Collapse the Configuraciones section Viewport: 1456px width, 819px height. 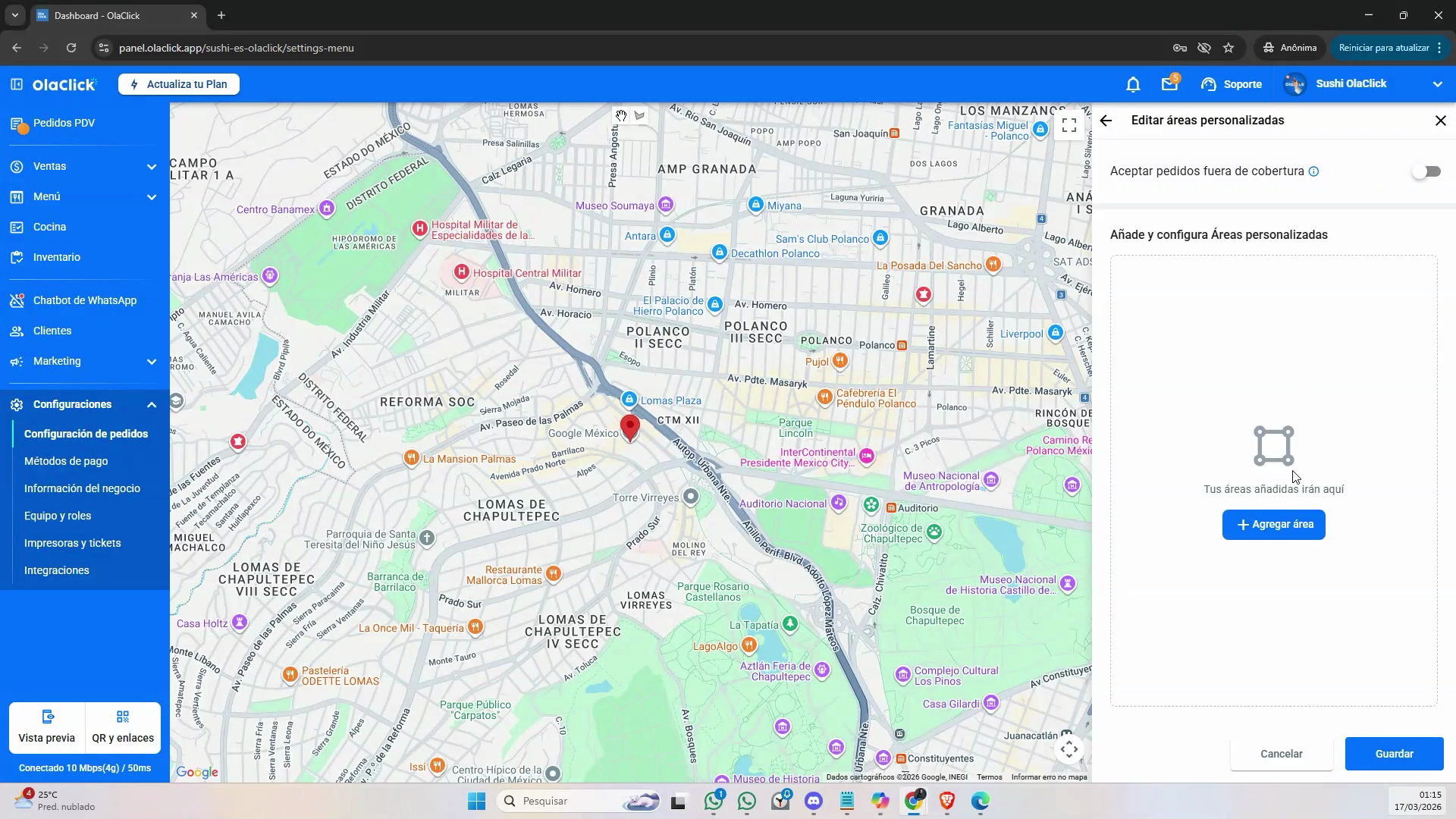[x=84, y=404]
